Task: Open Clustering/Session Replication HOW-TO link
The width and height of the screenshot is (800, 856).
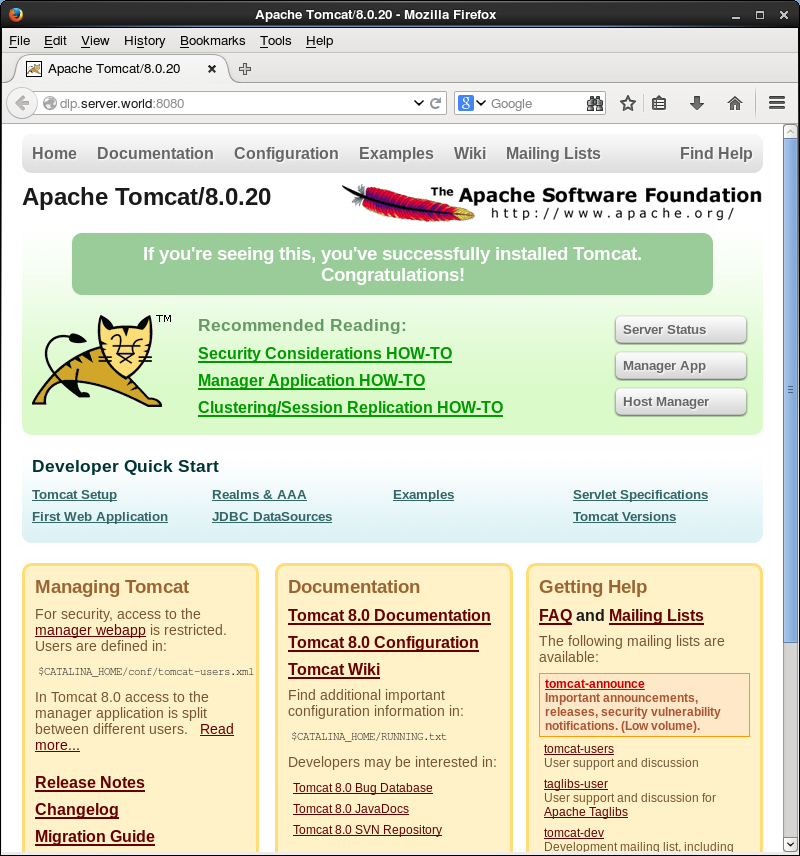Action: coord(351,407)
